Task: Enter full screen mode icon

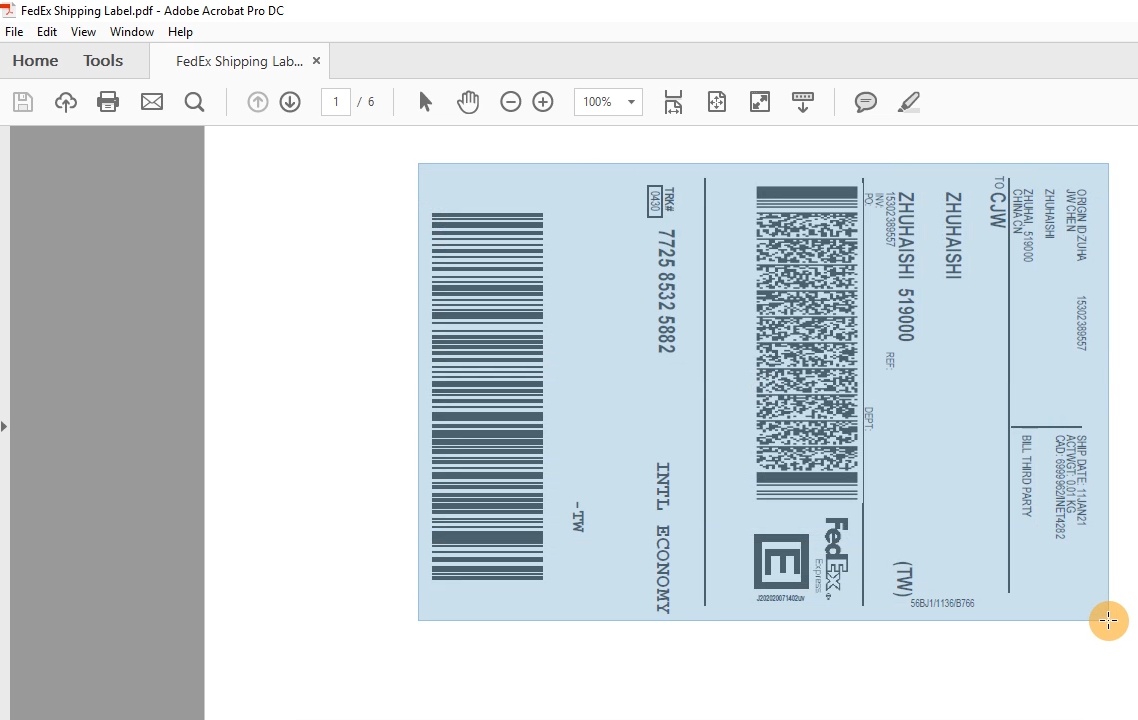Action: click(x=760, y=102)
